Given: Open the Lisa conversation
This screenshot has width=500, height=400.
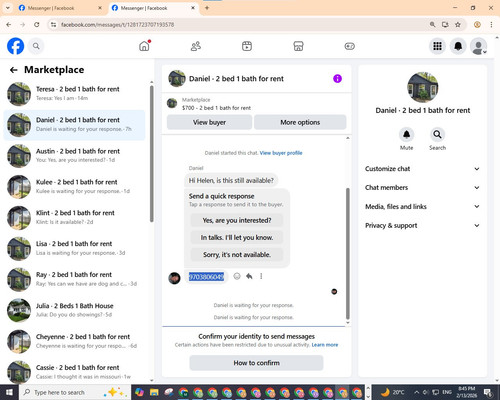Looking at the screenshot, I should (75, 248).
